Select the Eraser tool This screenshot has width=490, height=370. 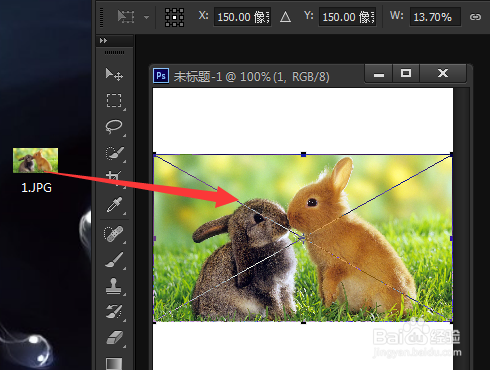pos(114,337)
